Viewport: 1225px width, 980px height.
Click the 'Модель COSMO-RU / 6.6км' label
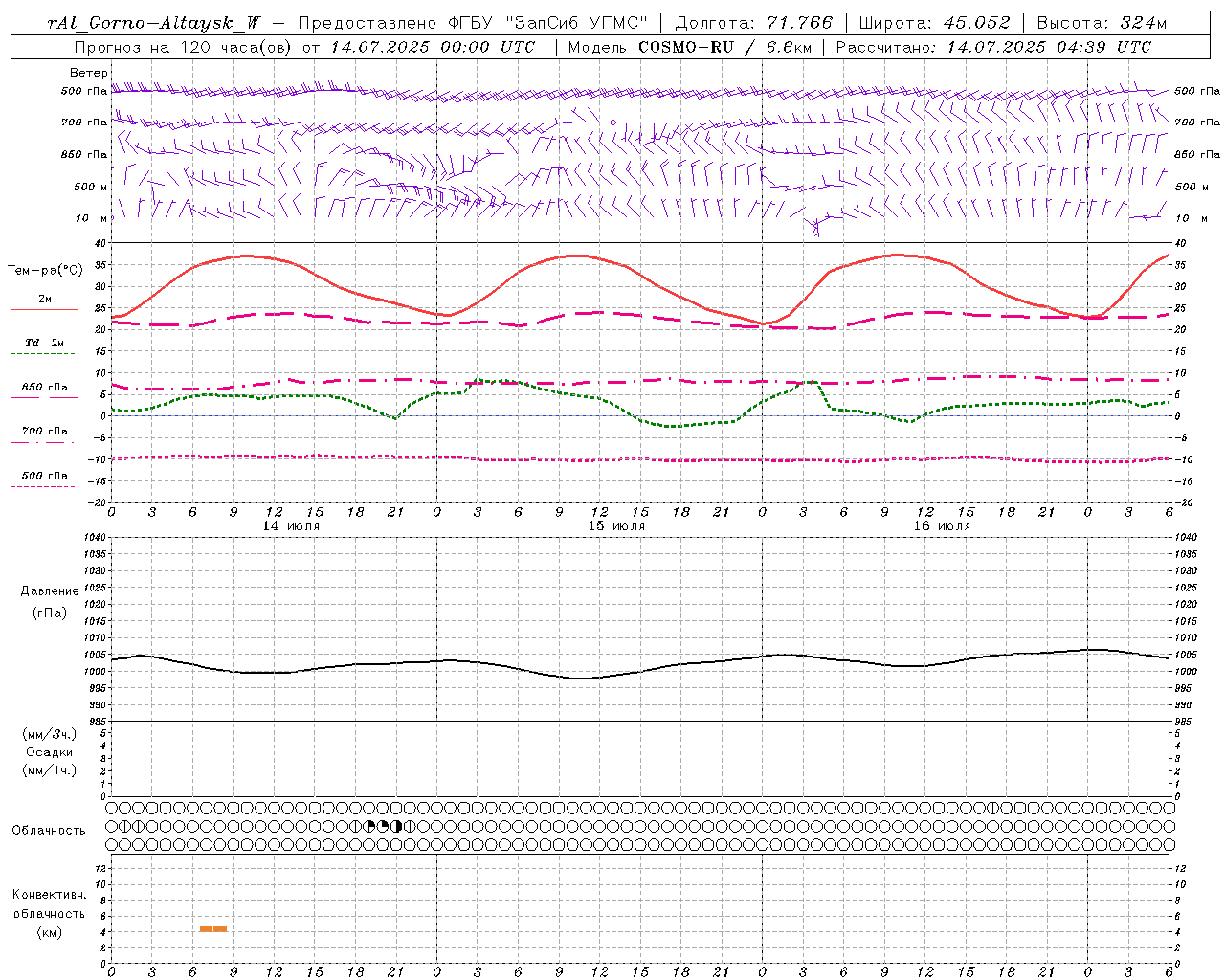coord(688,47)
